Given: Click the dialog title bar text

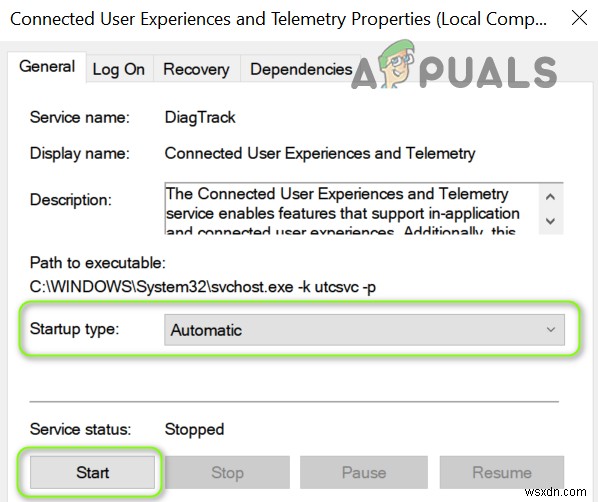Looking at the screenshot, I should pos(278,19).
